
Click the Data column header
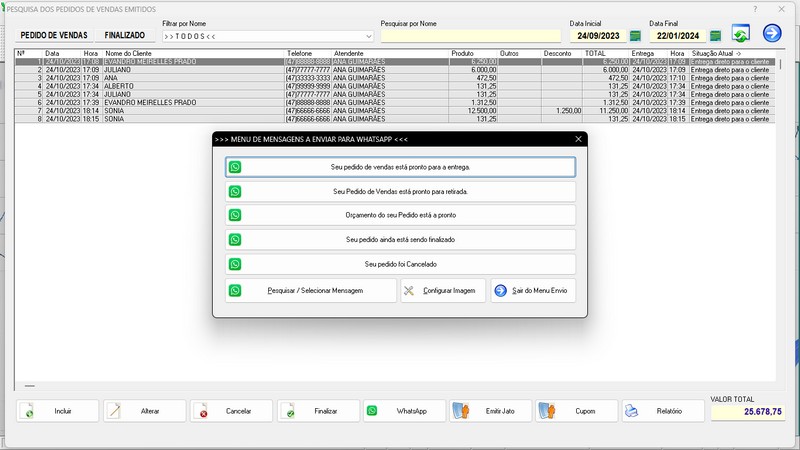click(52, 53)
